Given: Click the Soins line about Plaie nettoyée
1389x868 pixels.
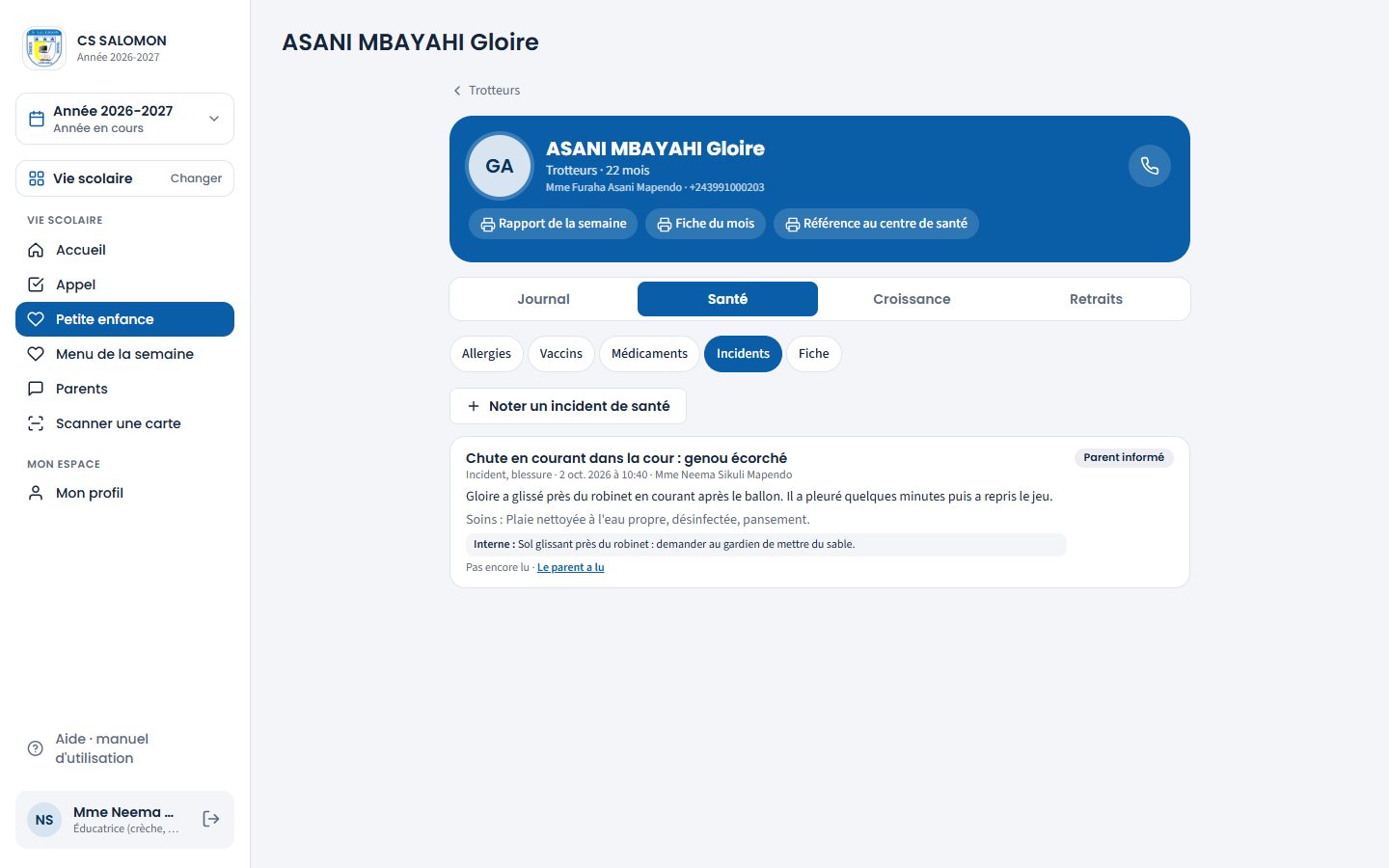Looking at the screenshot, I should point(638,519).
